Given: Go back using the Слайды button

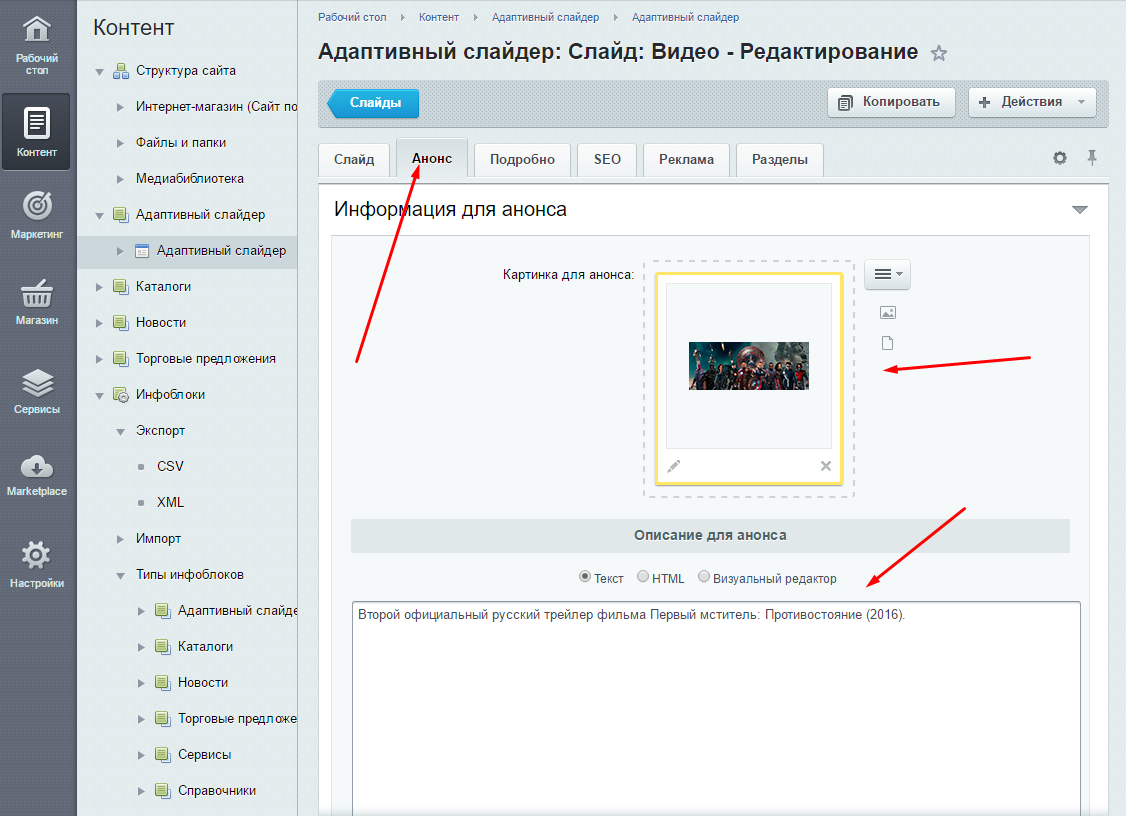Looking at the screenshot, I should click(375, 103).
